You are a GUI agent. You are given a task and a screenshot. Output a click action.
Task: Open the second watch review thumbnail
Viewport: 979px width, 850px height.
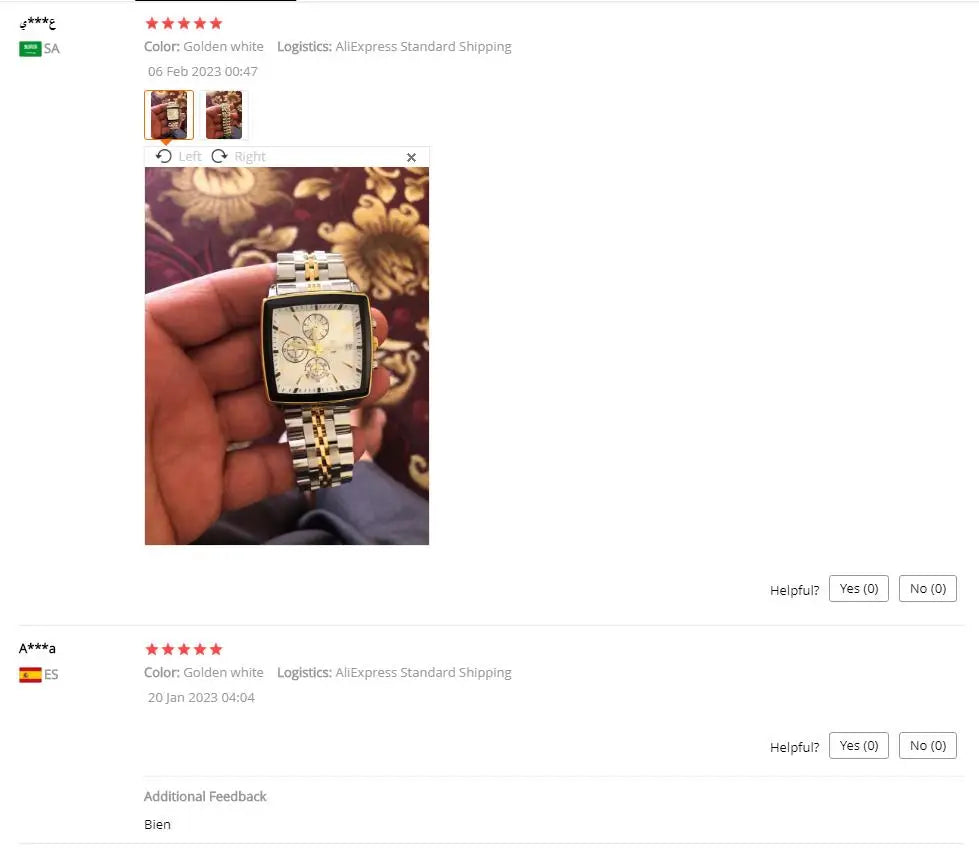click(224, 115)
